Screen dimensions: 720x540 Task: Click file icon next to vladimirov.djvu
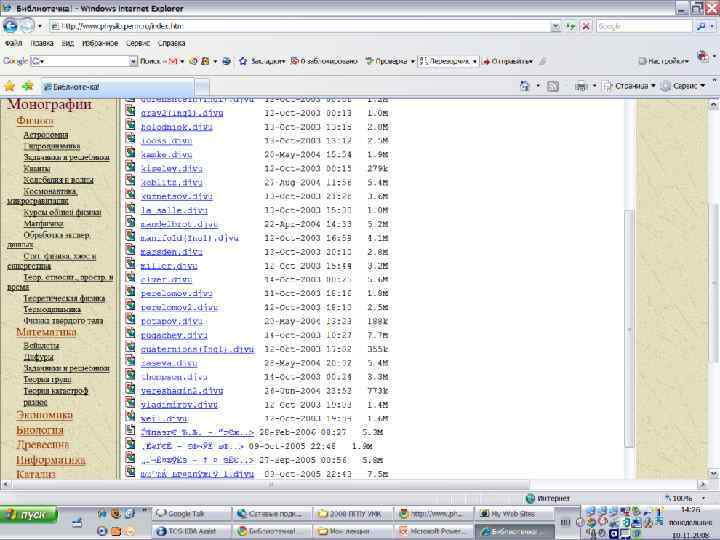coord(130,402)
